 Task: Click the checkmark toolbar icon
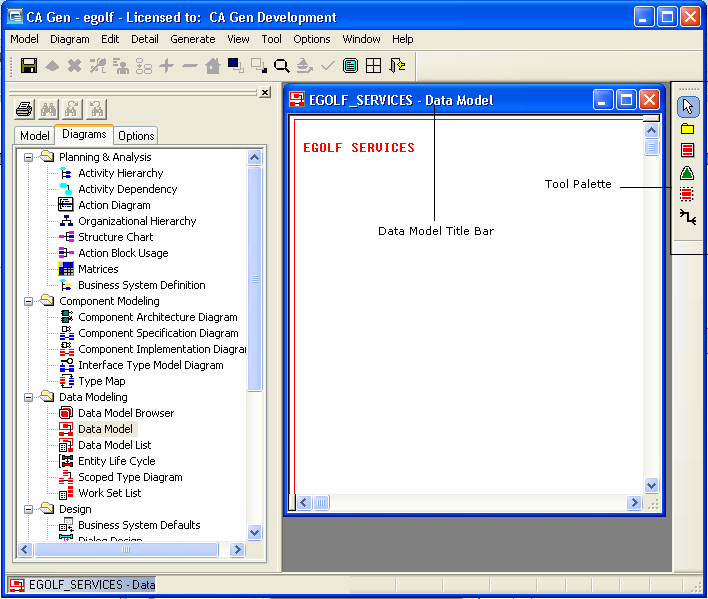[x=327, y=66]
